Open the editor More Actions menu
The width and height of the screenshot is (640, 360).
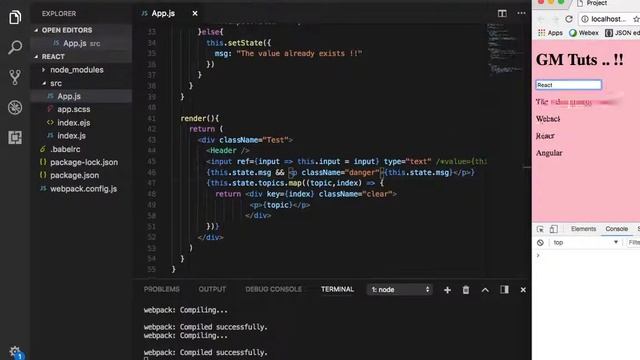(521, 13)
